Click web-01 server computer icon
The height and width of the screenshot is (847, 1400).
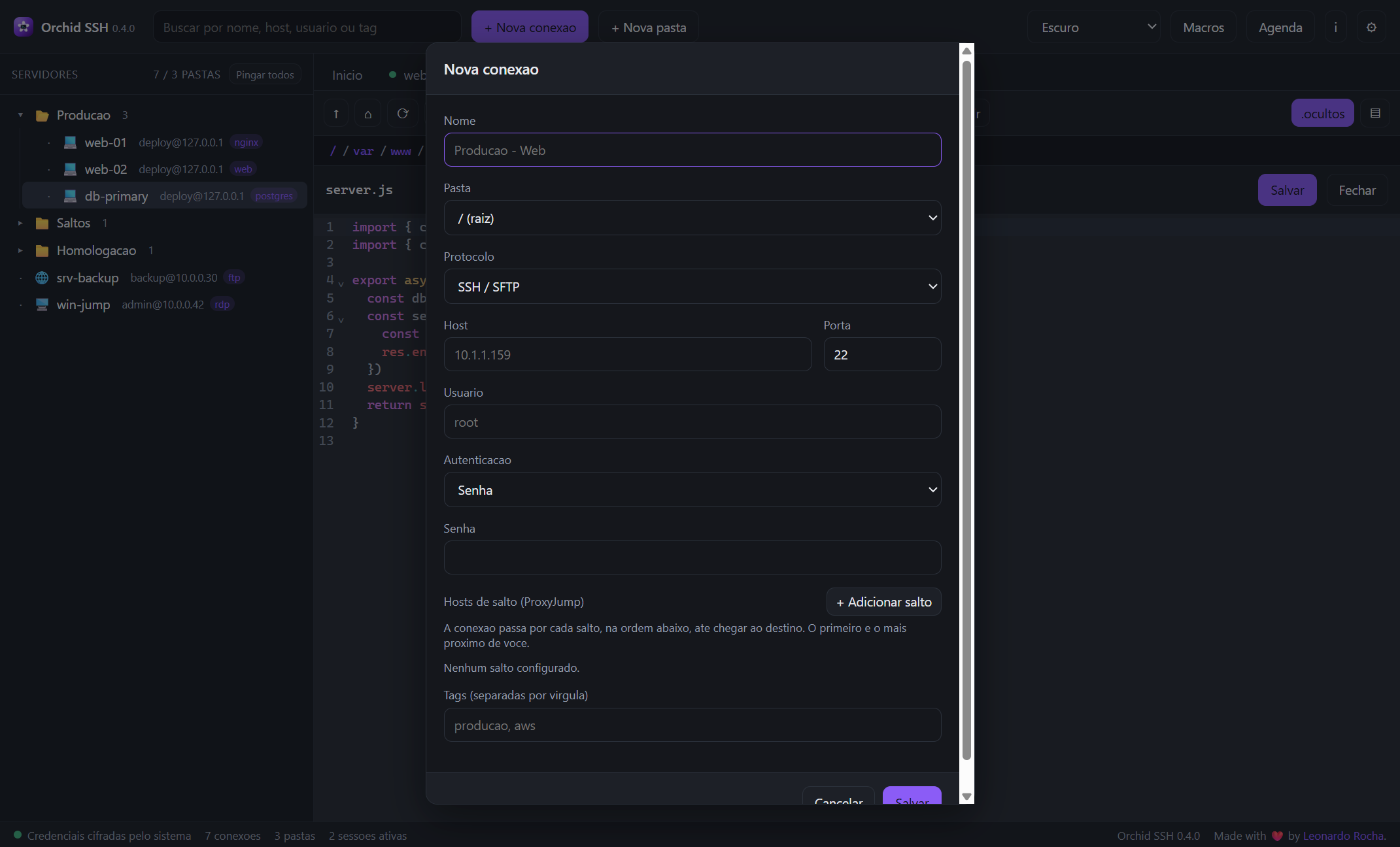point(71,142)
